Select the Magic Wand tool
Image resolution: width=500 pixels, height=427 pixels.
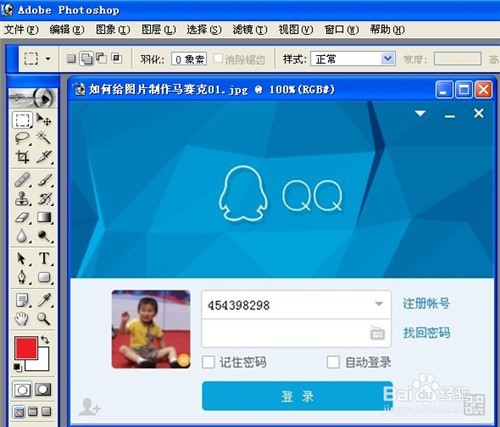(x=44, y=138)
